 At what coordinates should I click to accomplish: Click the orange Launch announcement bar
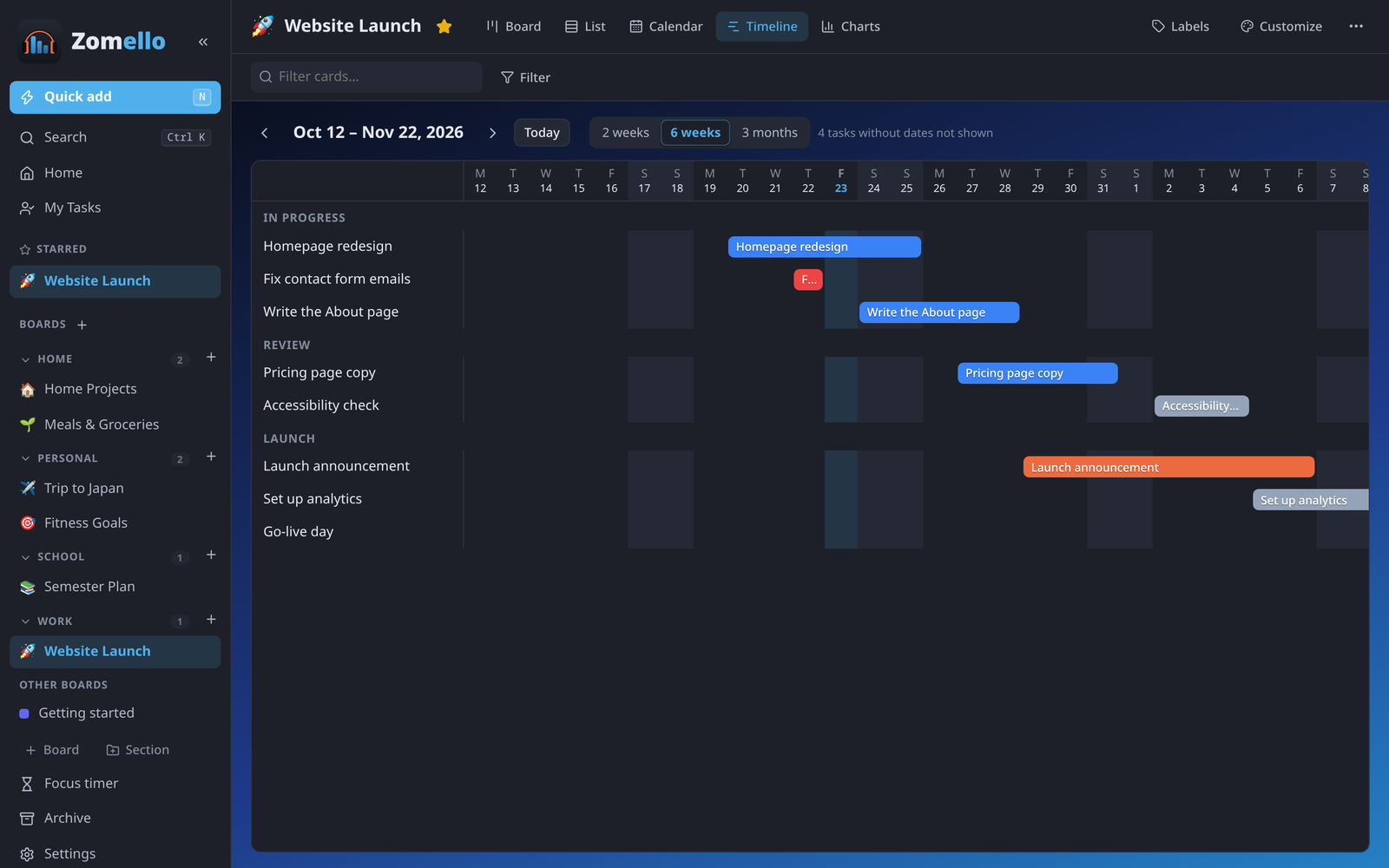[1168, 467]
